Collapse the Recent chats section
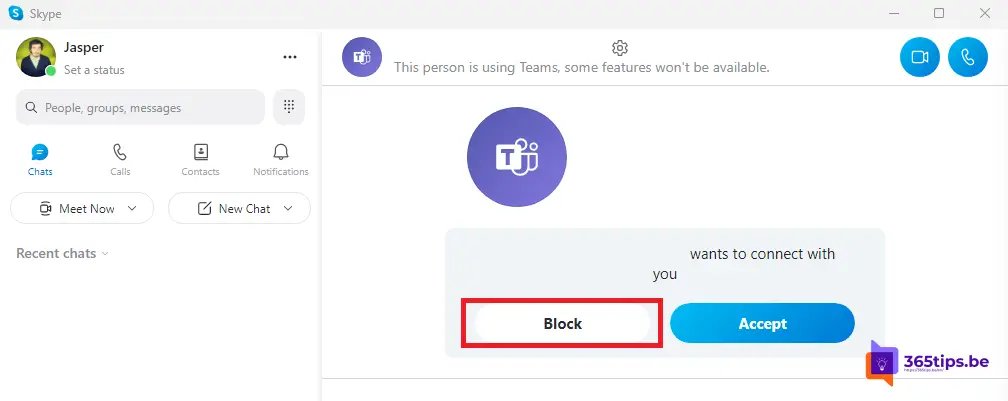Screen dimensions: 1008x401 (62, 253)
